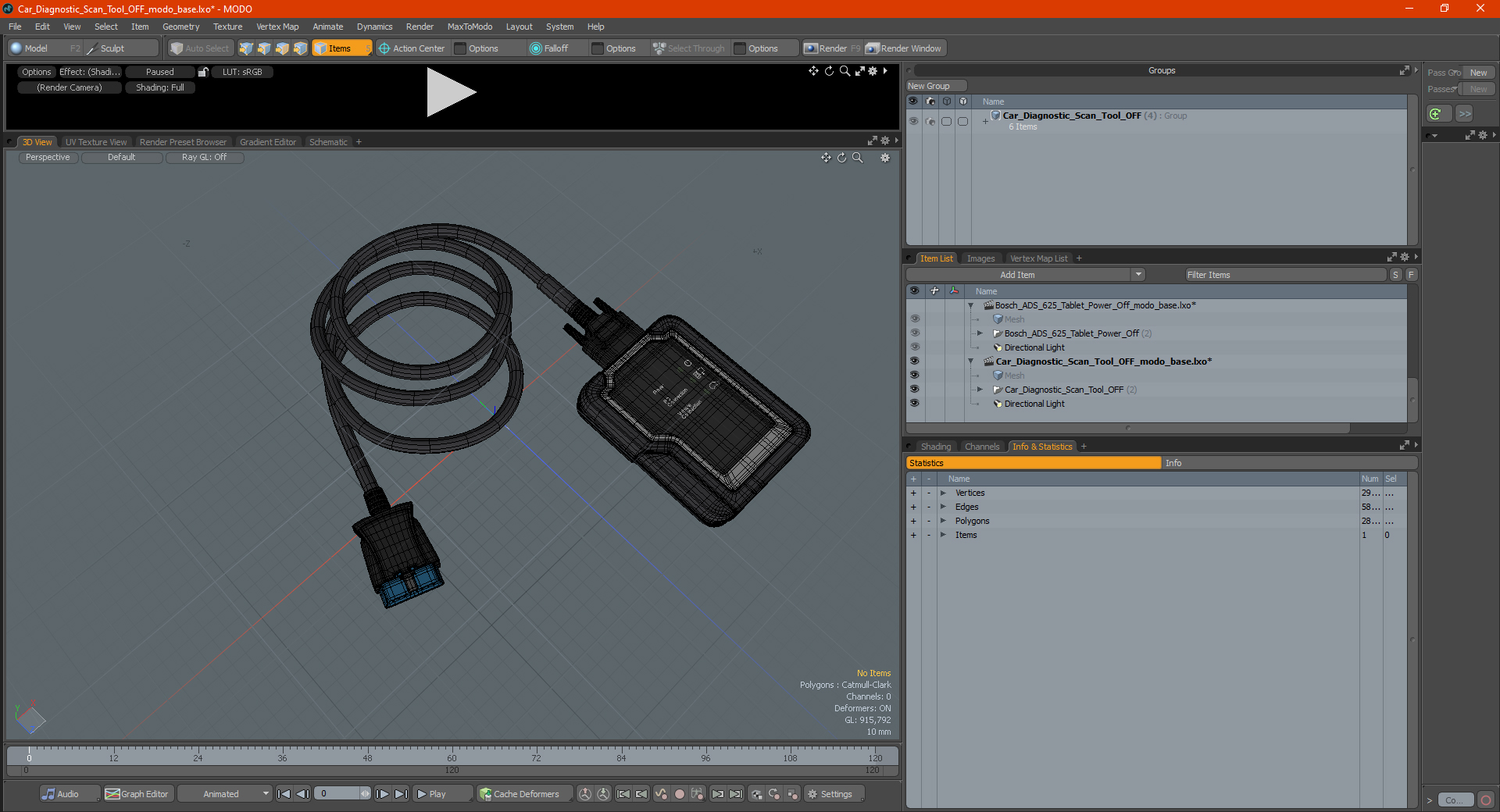
Task: Open the Render Window
Action: point(904,48)
